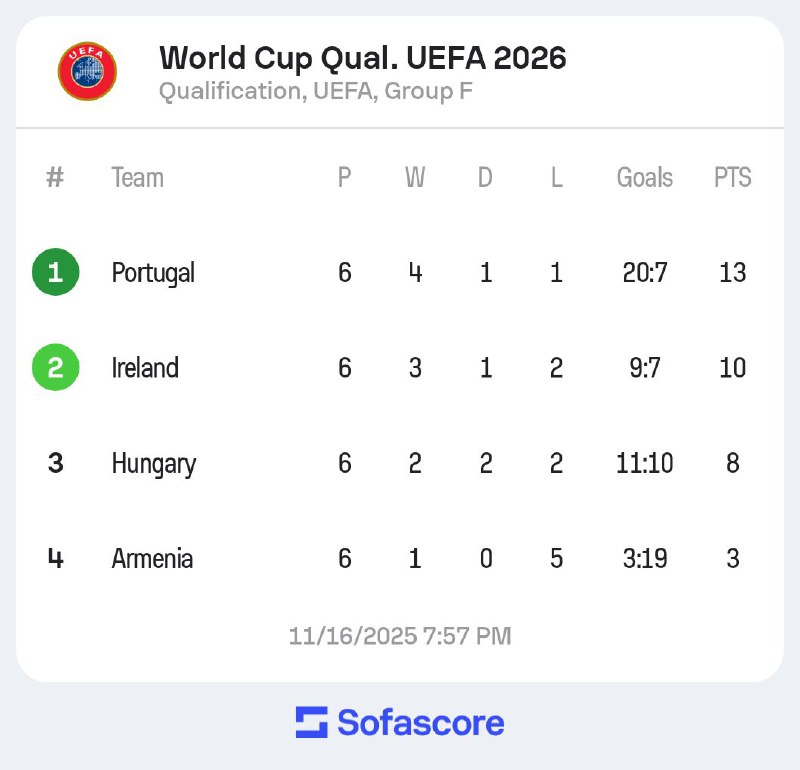The image size is (800, 770).
Task: Open the World Cup Qual. UEFA 2026 title
Action: [x=362, y=58]
